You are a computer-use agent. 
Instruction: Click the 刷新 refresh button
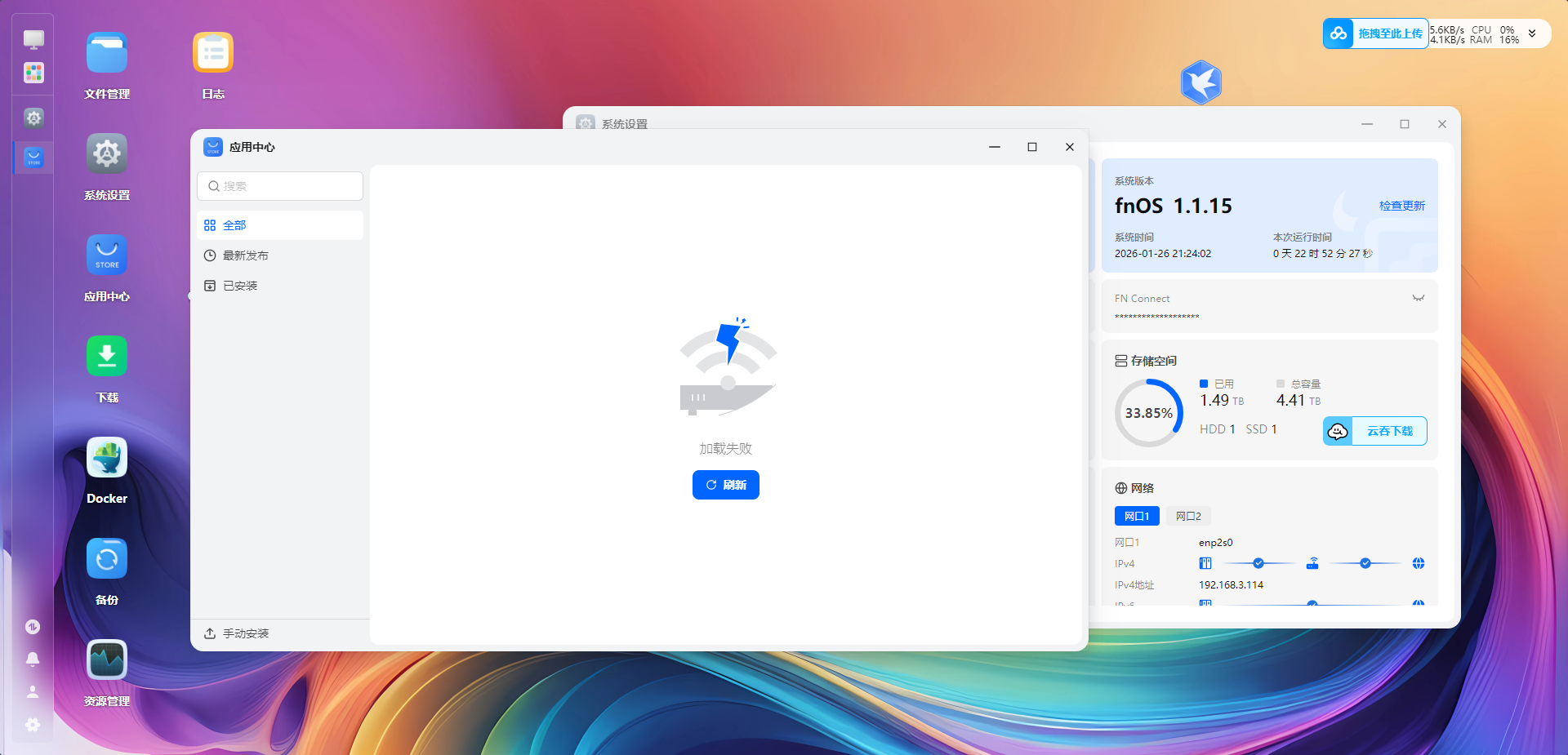(x=726, y=485)
